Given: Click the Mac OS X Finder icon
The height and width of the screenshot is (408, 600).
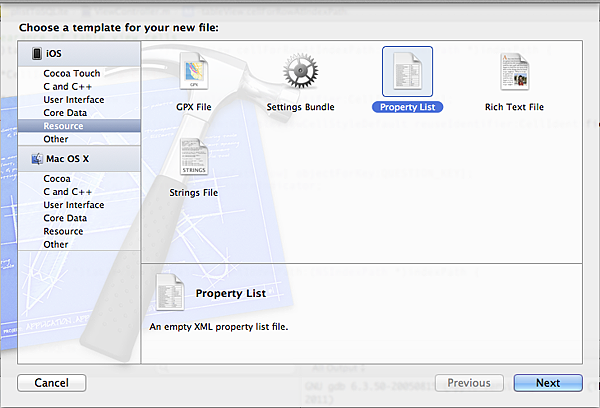Looking at the screenshot, I should [37, 159].
